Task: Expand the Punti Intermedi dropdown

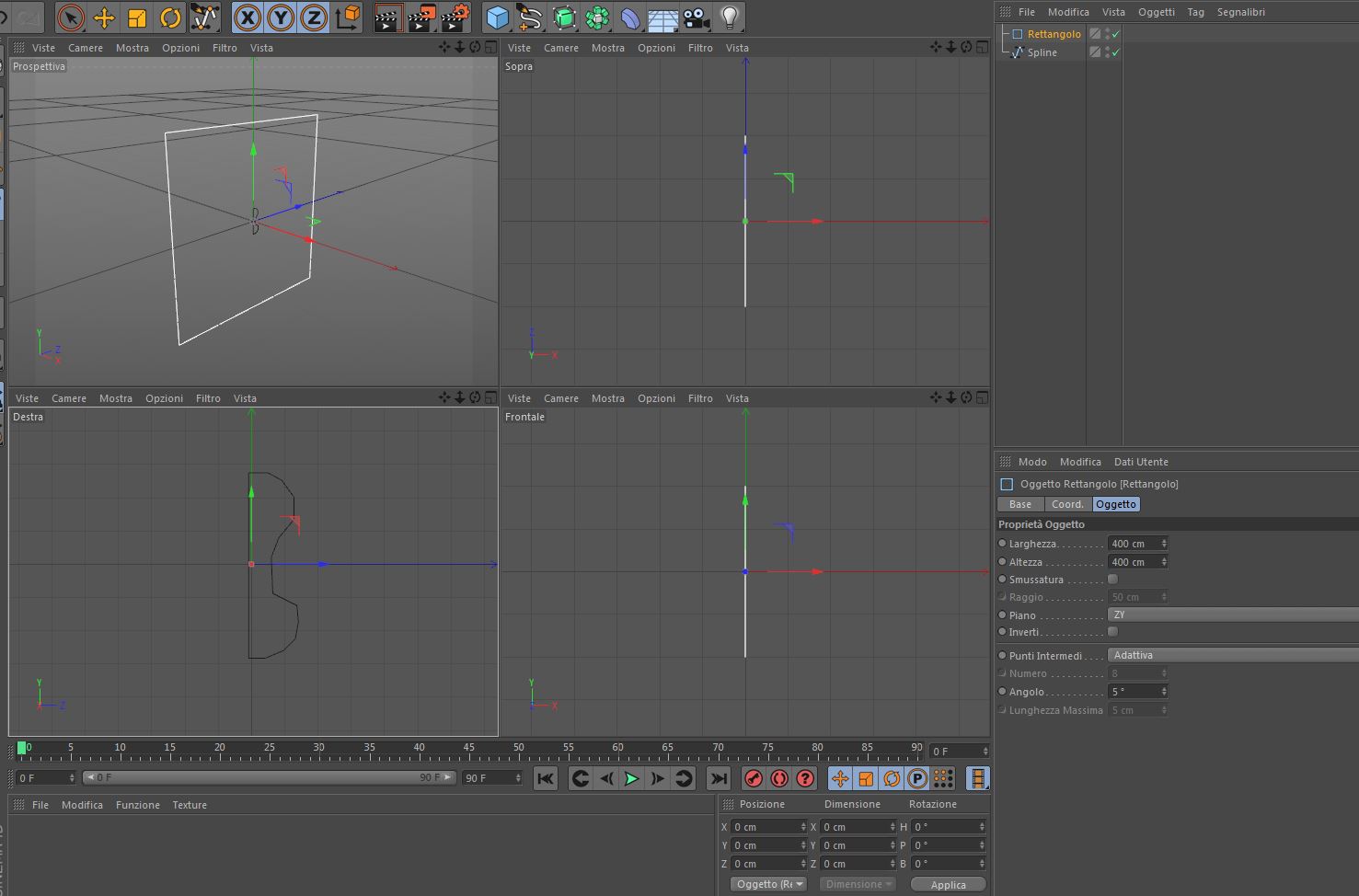Action: pyautogui.click(x=1233, y=655)
